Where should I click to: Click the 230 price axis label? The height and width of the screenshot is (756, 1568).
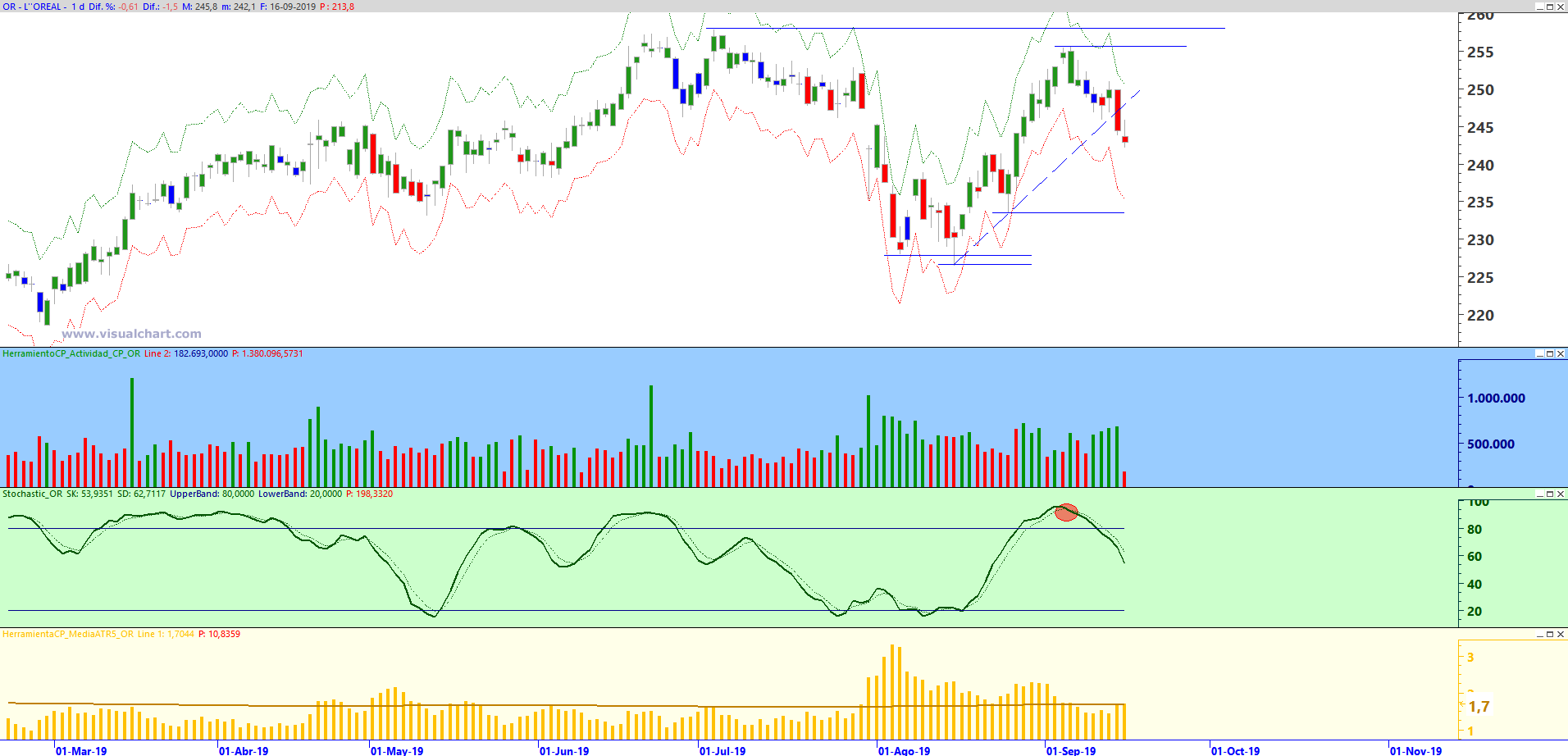pyautogui.click(x=1480, y=240)
